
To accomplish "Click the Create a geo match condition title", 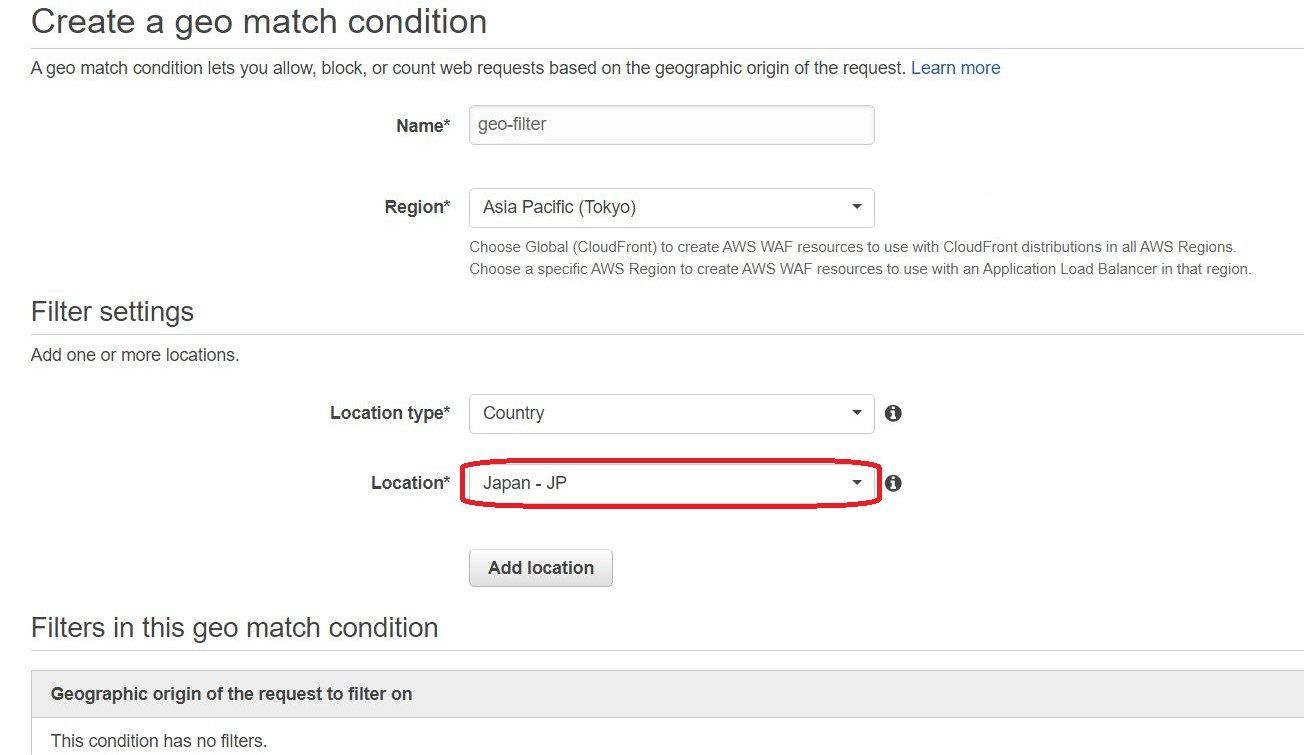I will tap(259, 21).
